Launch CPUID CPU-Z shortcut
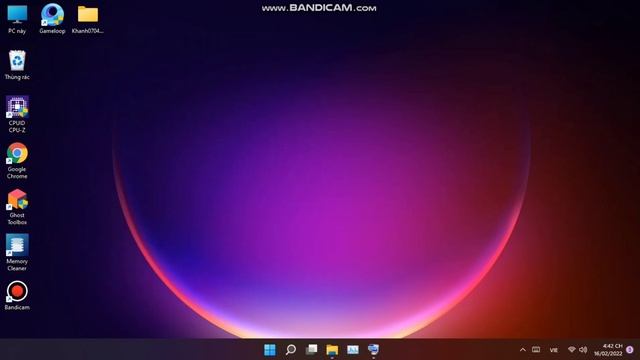640x360 pixels. [17, 114]
